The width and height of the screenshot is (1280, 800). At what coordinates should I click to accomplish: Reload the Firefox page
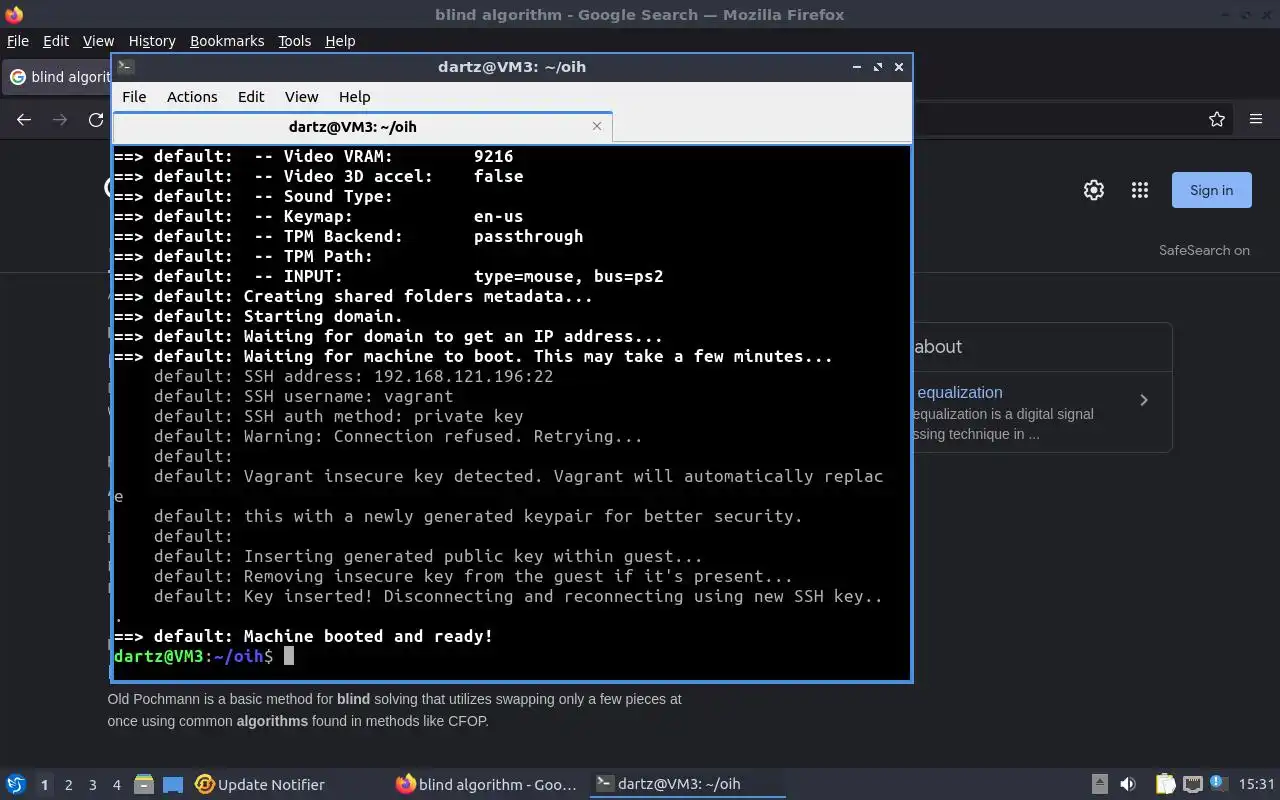96,119
